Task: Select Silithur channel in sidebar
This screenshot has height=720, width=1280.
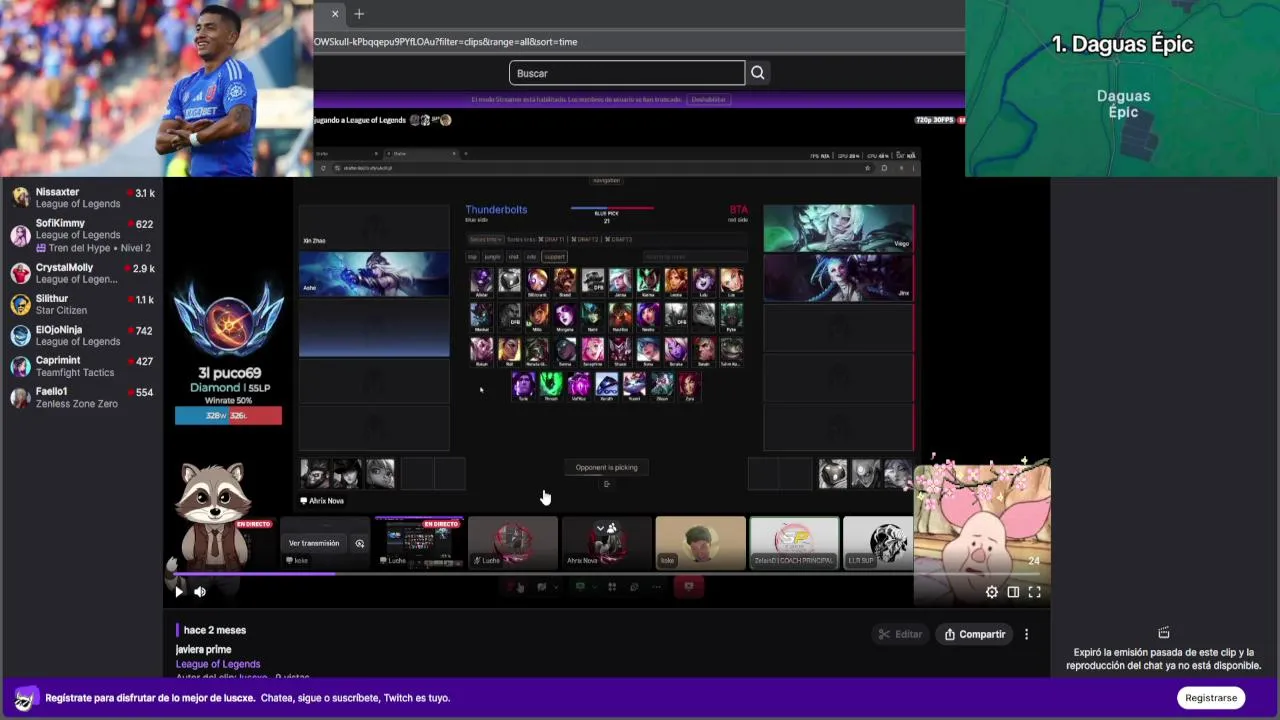Action: click(82, 304)
